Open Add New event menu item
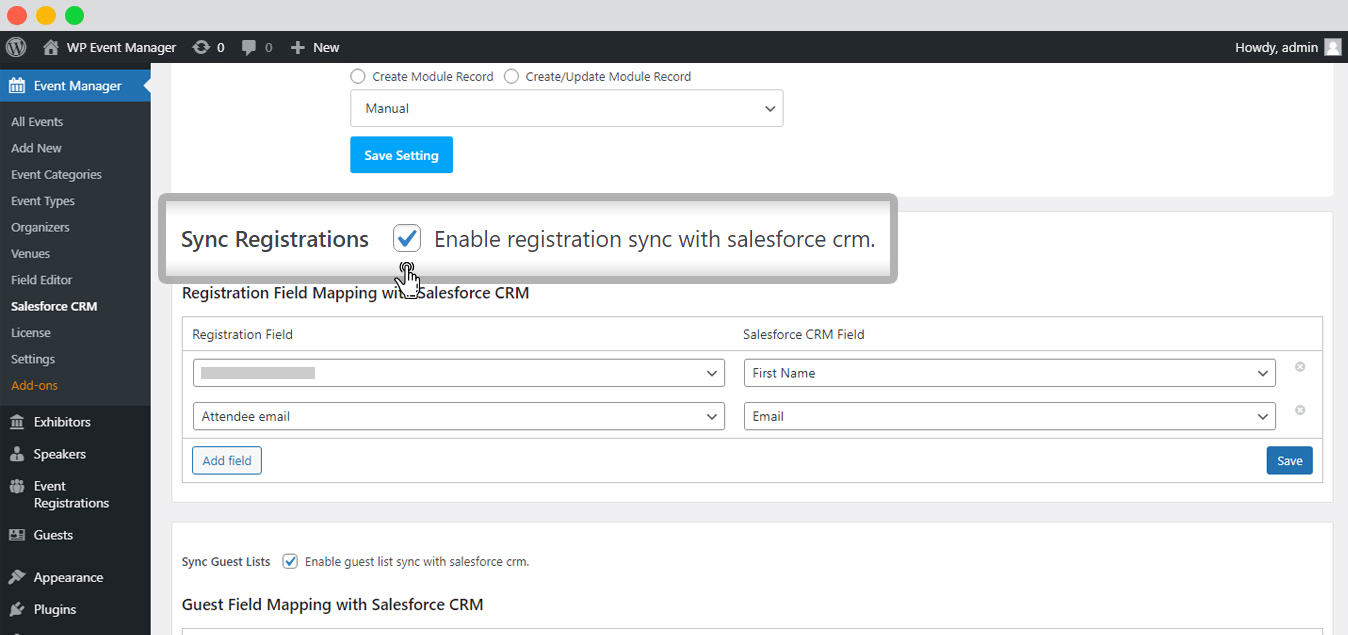Image resolution: width=1348 pixels, height=635 pixels. point(36,148)
